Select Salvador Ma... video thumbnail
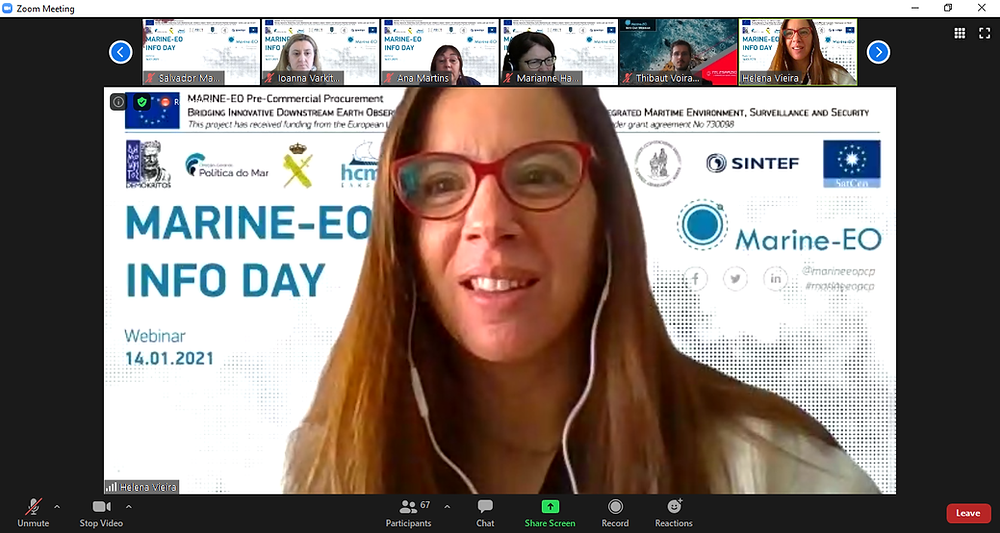Image resolution: width=1000 pixels, height=533 pixels. [x=201, y=52]
